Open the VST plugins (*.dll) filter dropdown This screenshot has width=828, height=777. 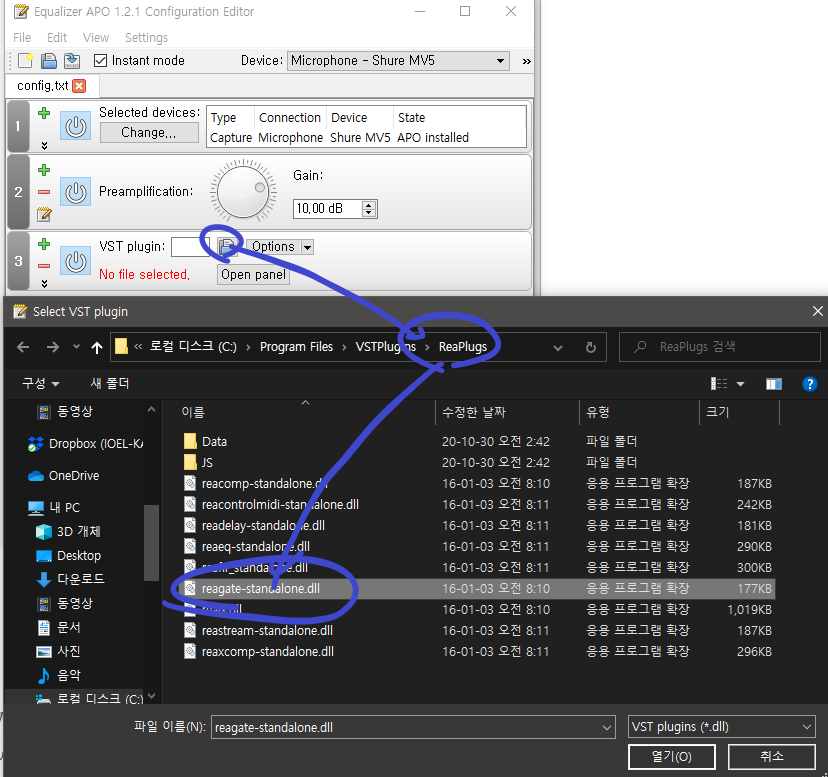[721, 727]
